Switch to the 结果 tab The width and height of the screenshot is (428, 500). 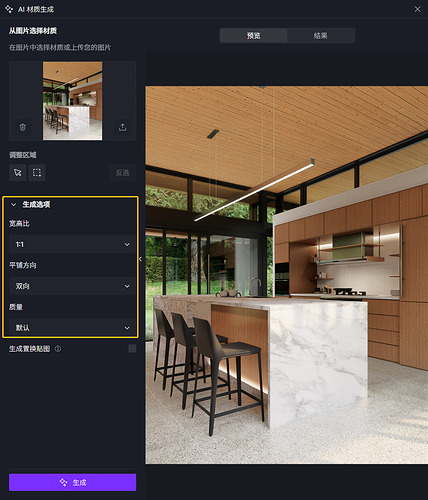tap(321, 36)
